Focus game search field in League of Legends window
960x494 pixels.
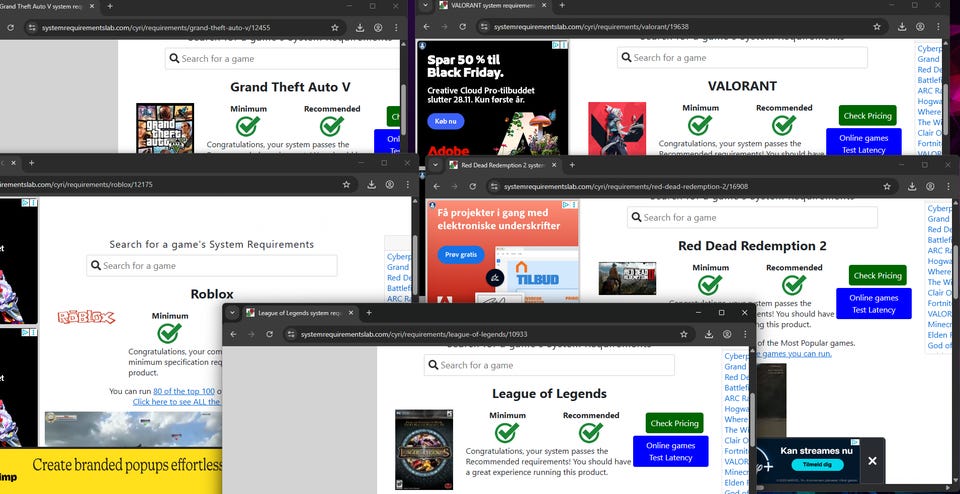[549, 365]
